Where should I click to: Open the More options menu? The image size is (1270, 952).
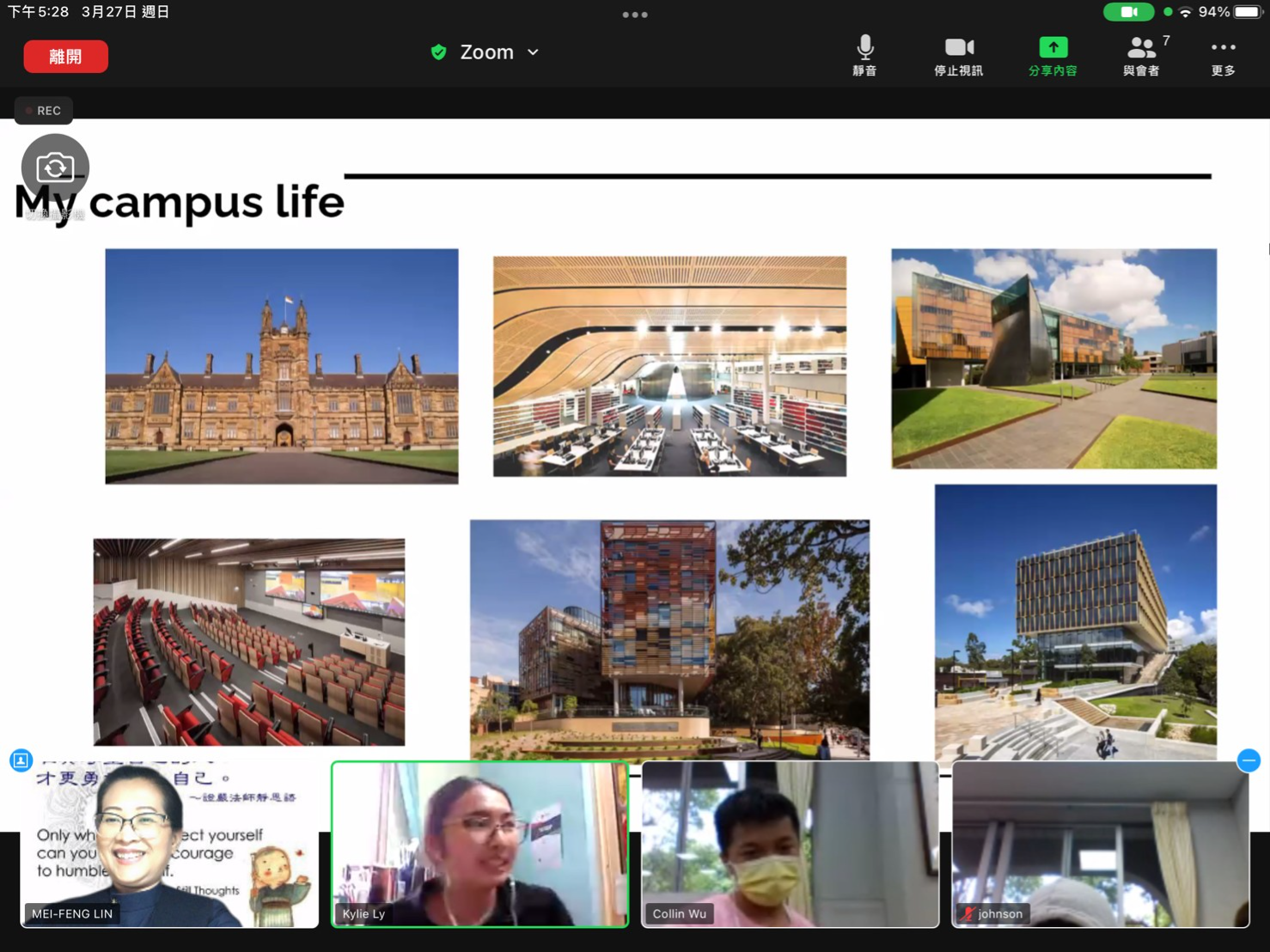[x=1223, y=55]
